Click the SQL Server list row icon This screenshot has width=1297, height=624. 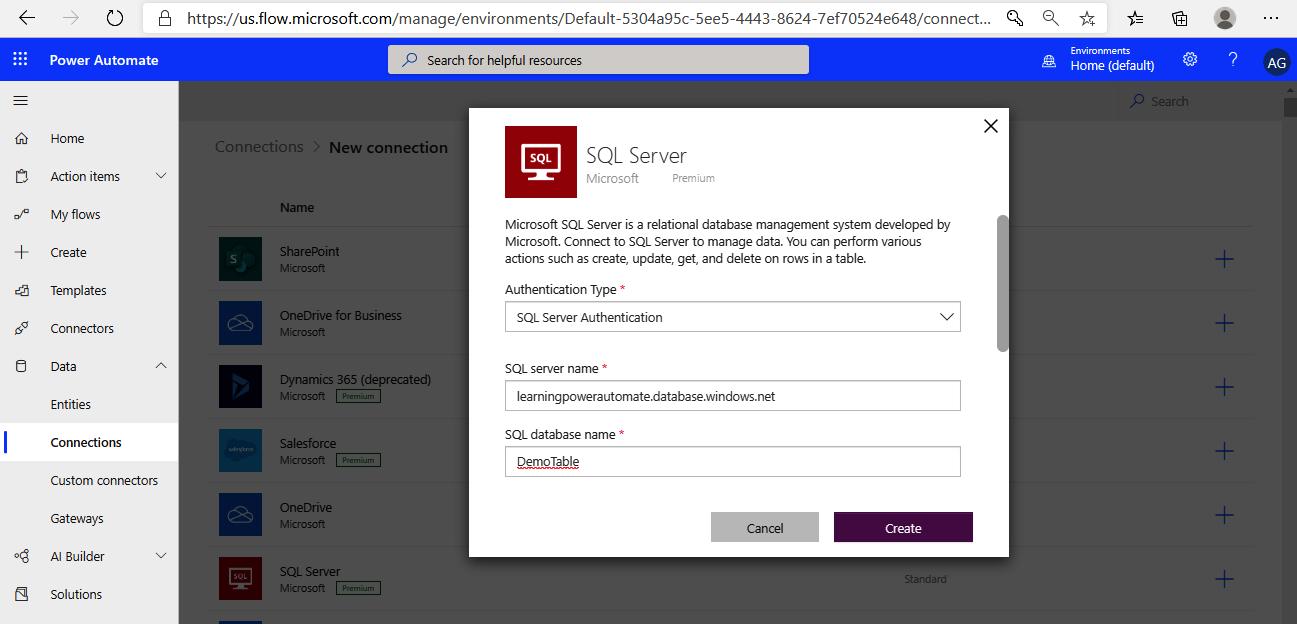pyautogui.click(x=240, y=579)
